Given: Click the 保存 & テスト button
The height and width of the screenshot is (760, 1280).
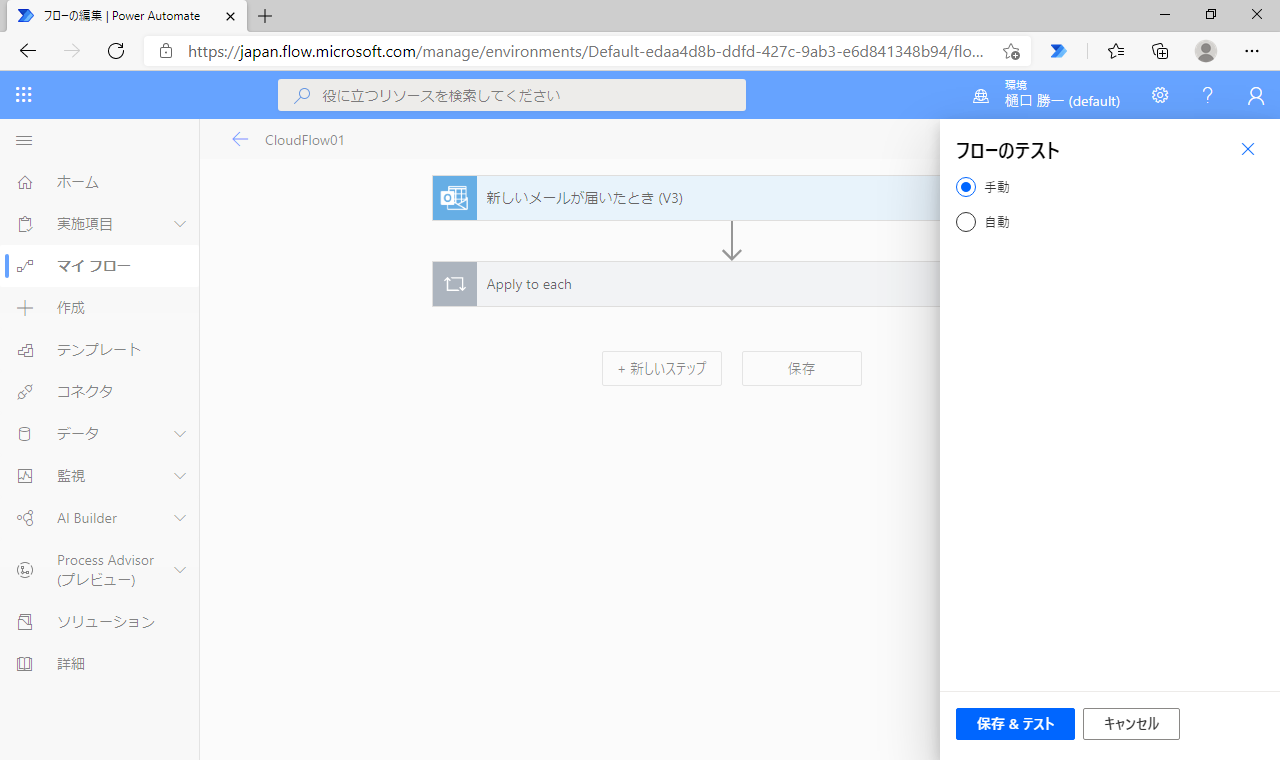Looking at the screenshot, I should [1015, 724].
